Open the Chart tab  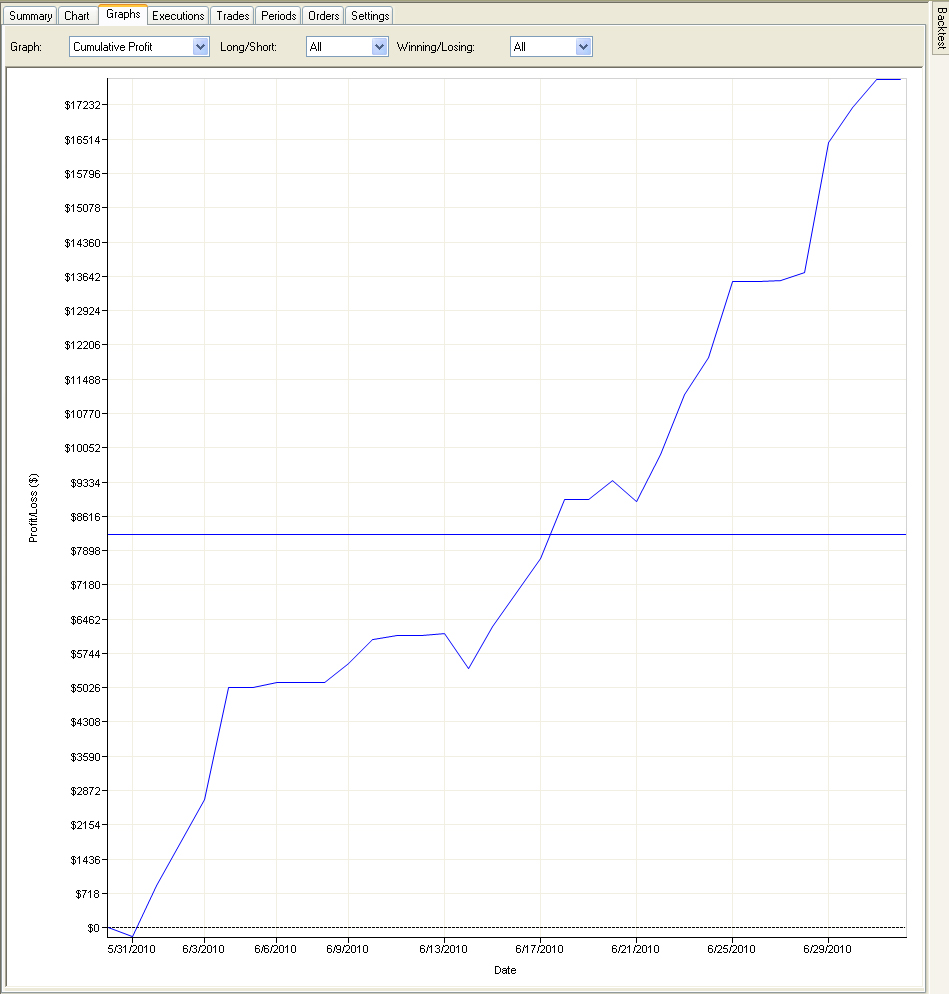point(77,16)
